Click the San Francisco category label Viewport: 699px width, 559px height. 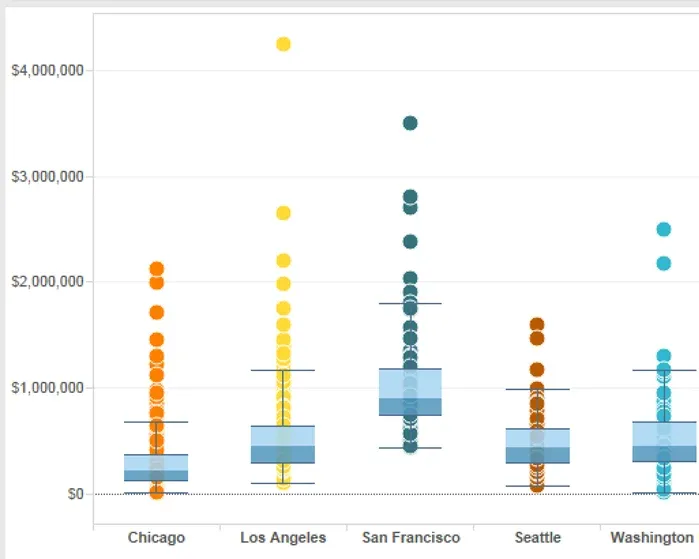410,538
